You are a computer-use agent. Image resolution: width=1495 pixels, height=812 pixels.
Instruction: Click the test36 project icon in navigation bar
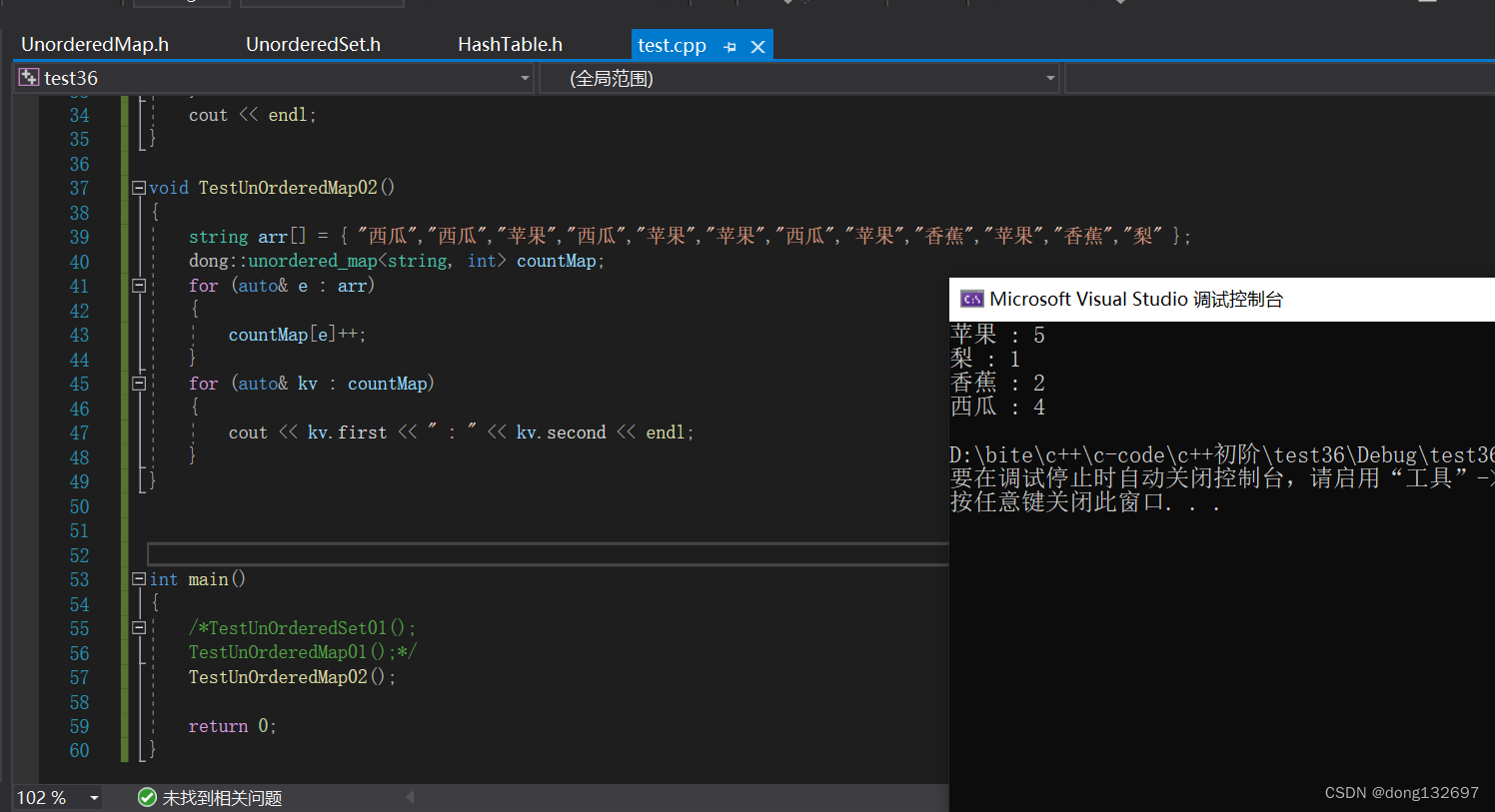pos(29,77)
